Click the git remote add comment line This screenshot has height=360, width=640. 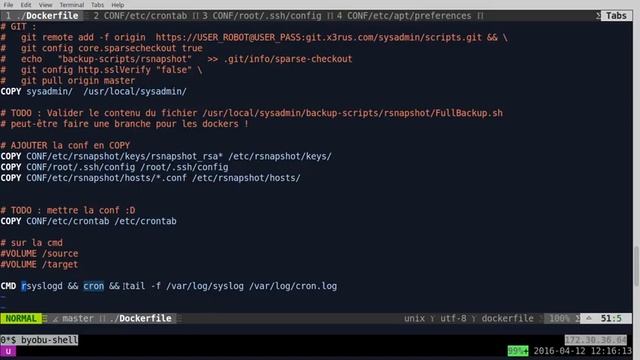(x=254, y=38)
